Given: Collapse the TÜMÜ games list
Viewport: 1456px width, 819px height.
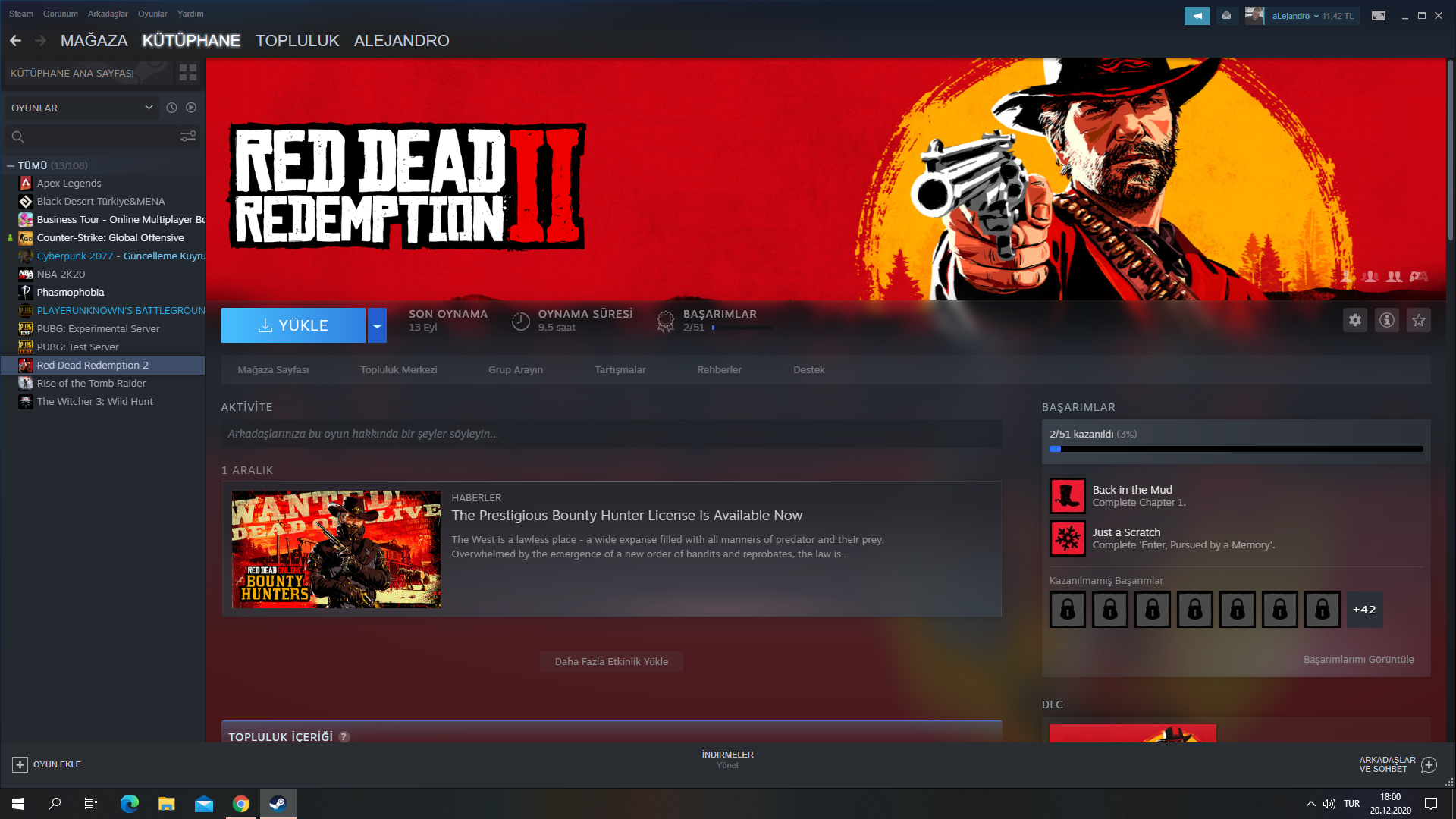Looking at the screenshot, I should pyautogui.click(x=11, y=165).
